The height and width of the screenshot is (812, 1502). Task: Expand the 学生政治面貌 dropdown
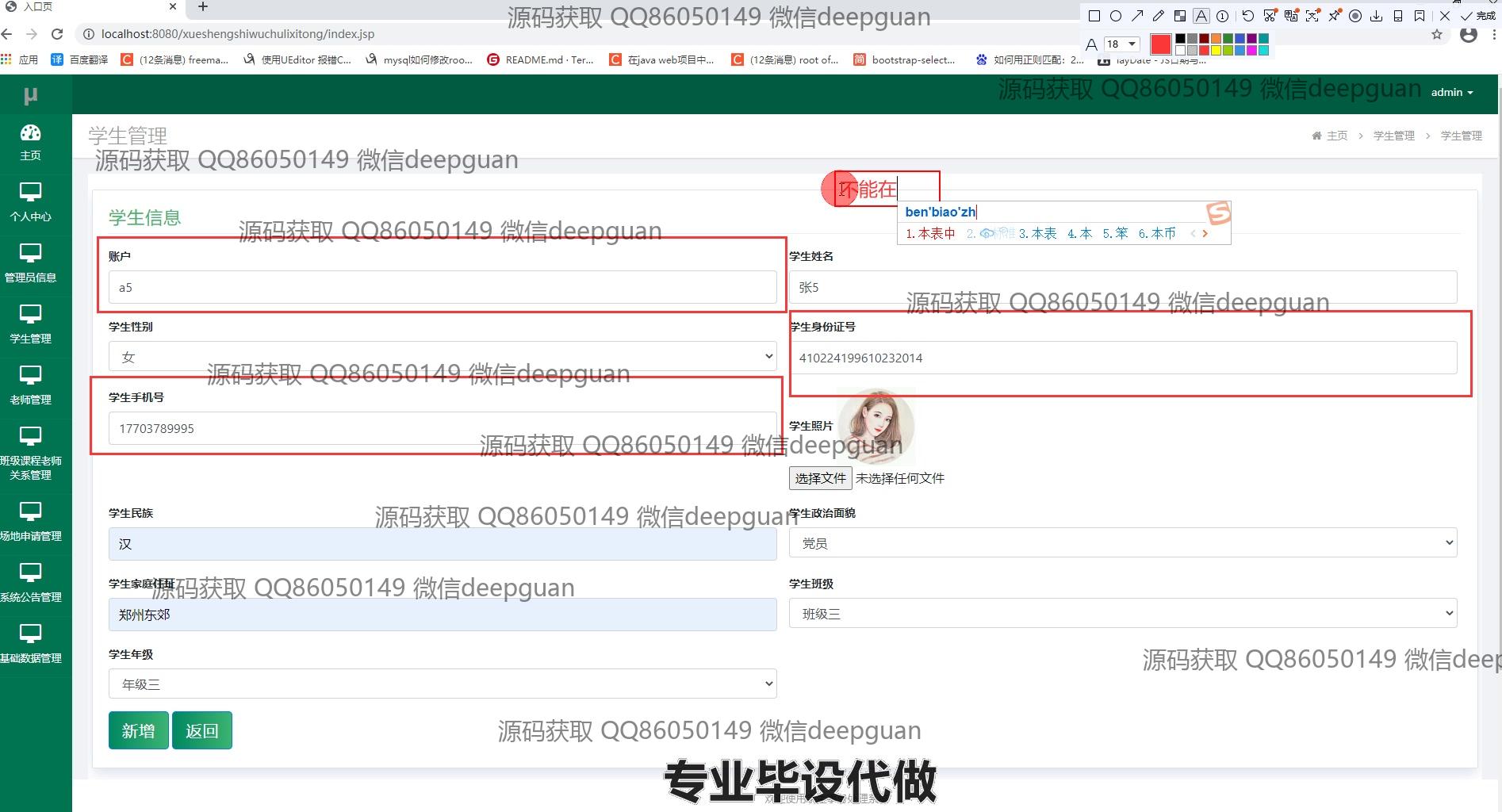click(x=1122, y=543)
